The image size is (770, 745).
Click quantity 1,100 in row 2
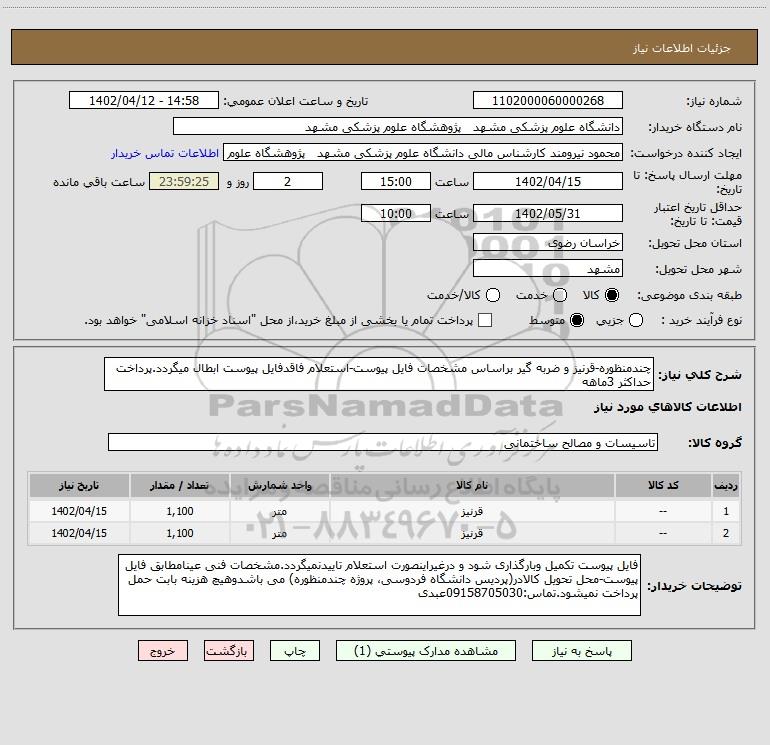pyautogui.click(x=180, y=533)
